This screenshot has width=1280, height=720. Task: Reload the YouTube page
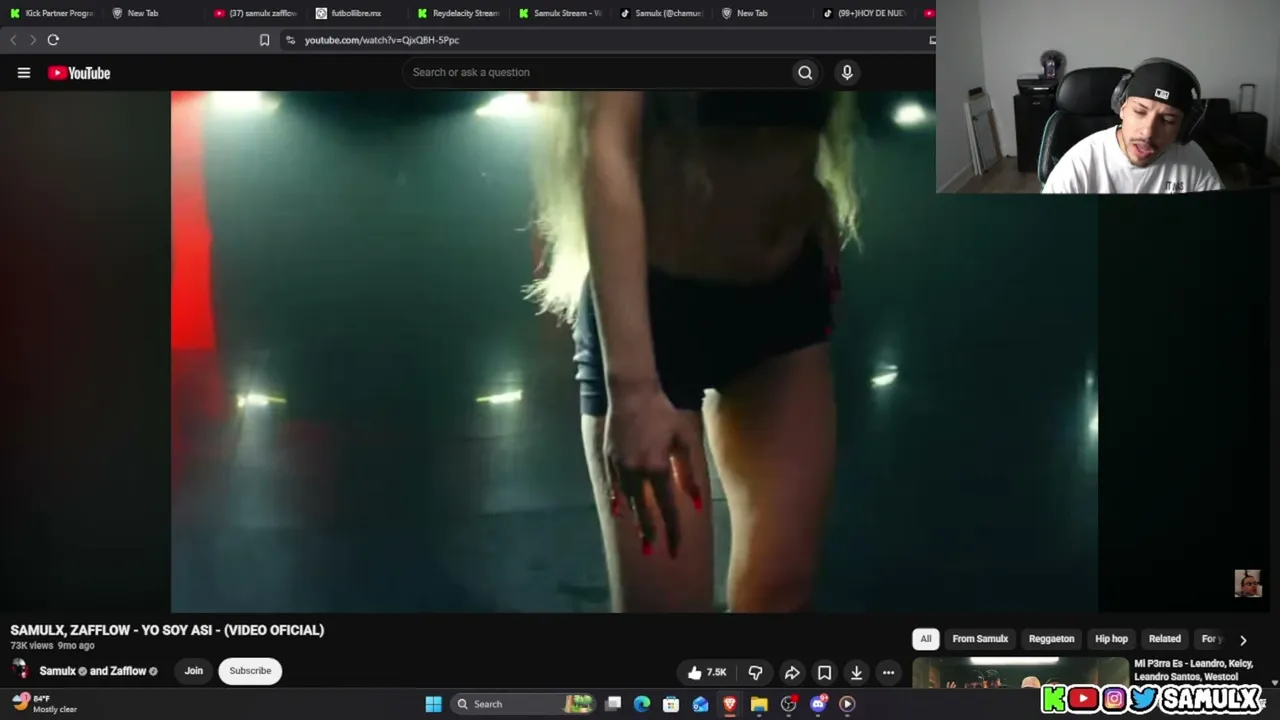[53, 40]
